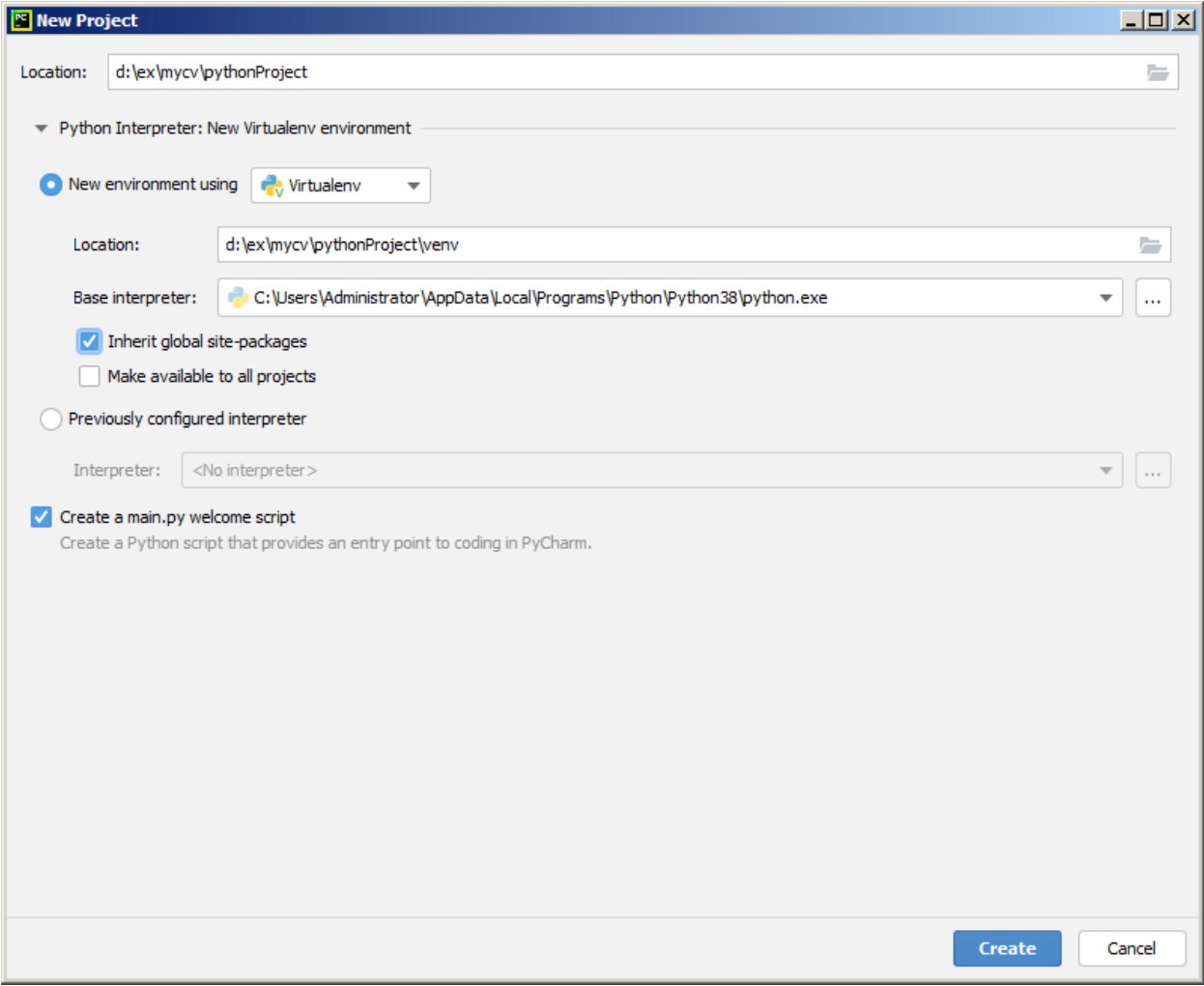The image size is (1204, 986).
Task: Click the Python icon in base interpreter field
Action: click(x=238, y=298)
